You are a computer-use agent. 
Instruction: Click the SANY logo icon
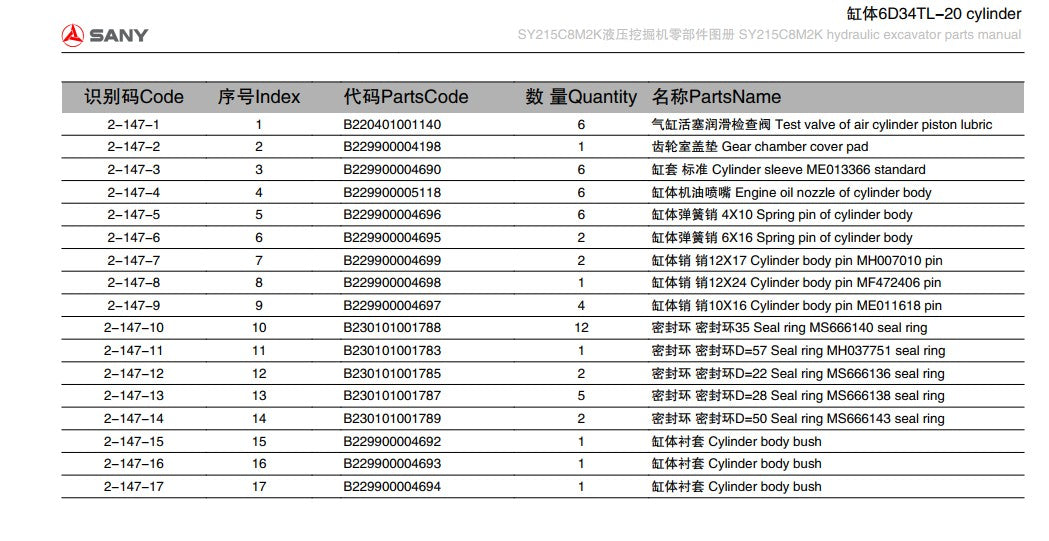[73, 35]
